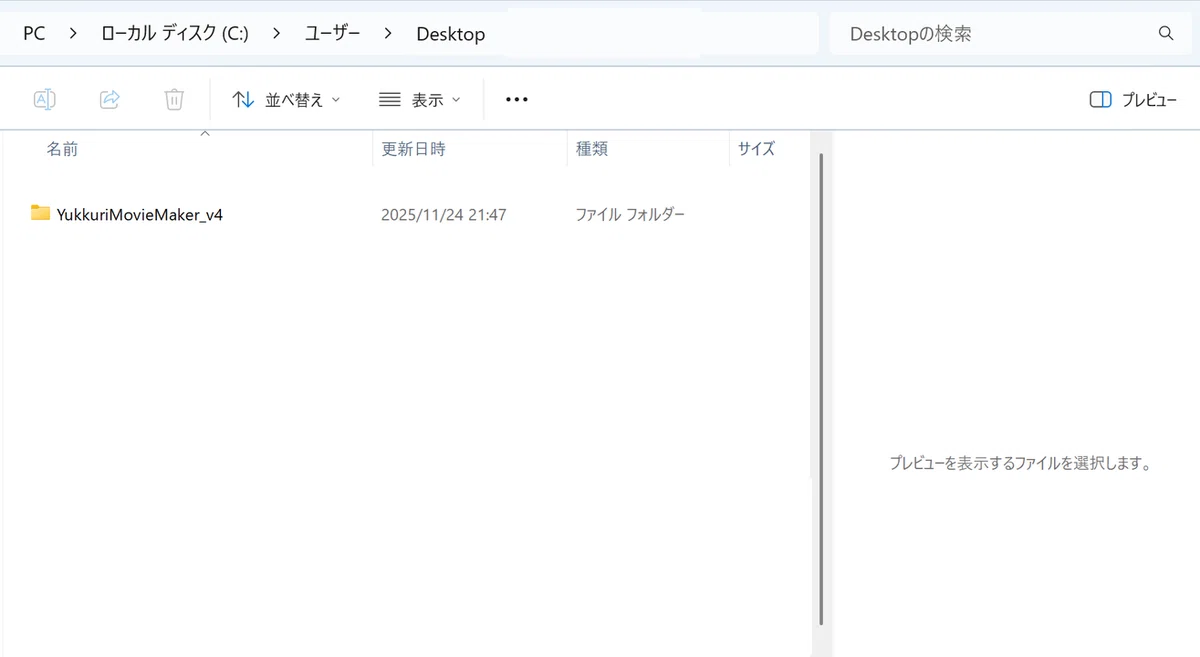1200x657 pixels.
Task: Click the Delete trash can icon
Action: [174, 99]
